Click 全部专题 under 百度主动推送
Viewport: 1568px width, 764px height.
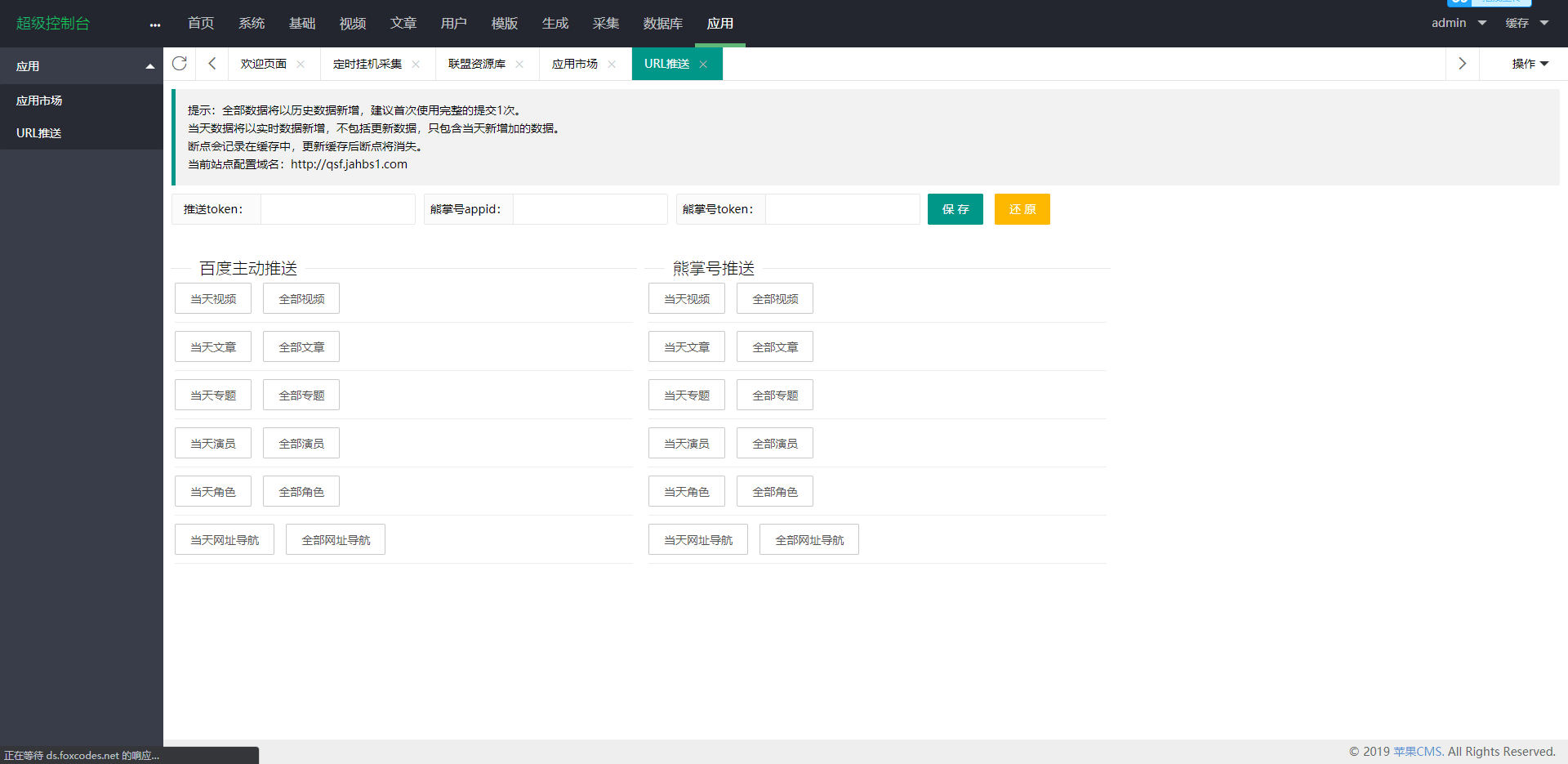pos(301,395)
